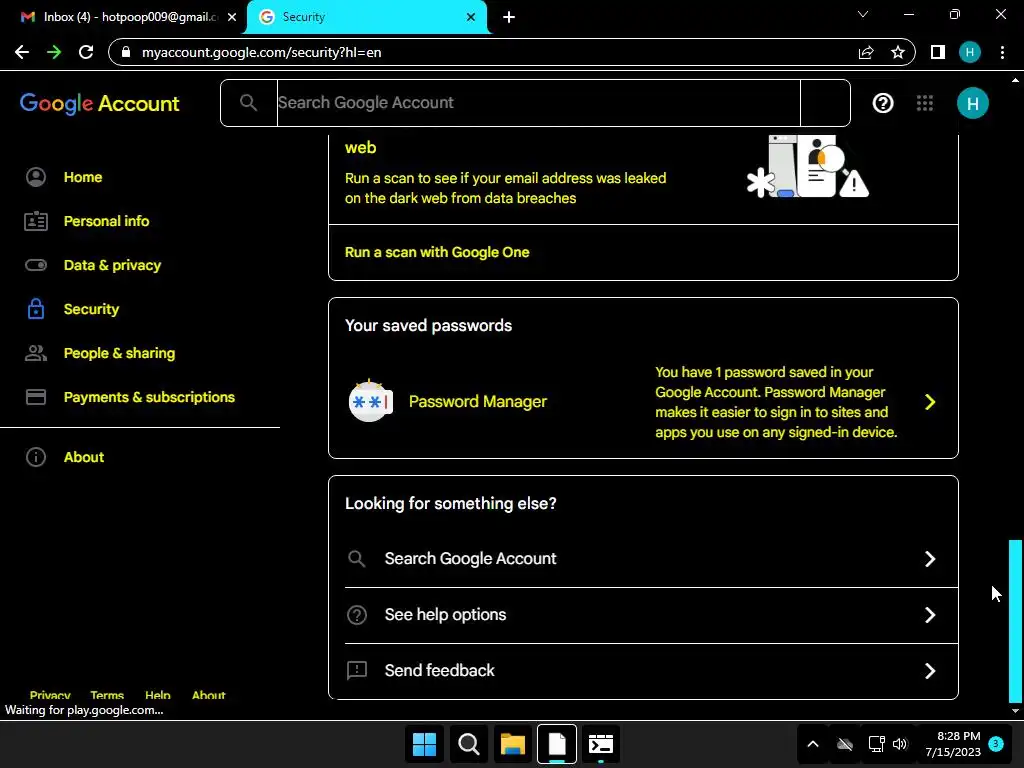This screenshot has height=768, width=1024.
Task: Open the Chrome three-dot menu
Action: 1002,52
